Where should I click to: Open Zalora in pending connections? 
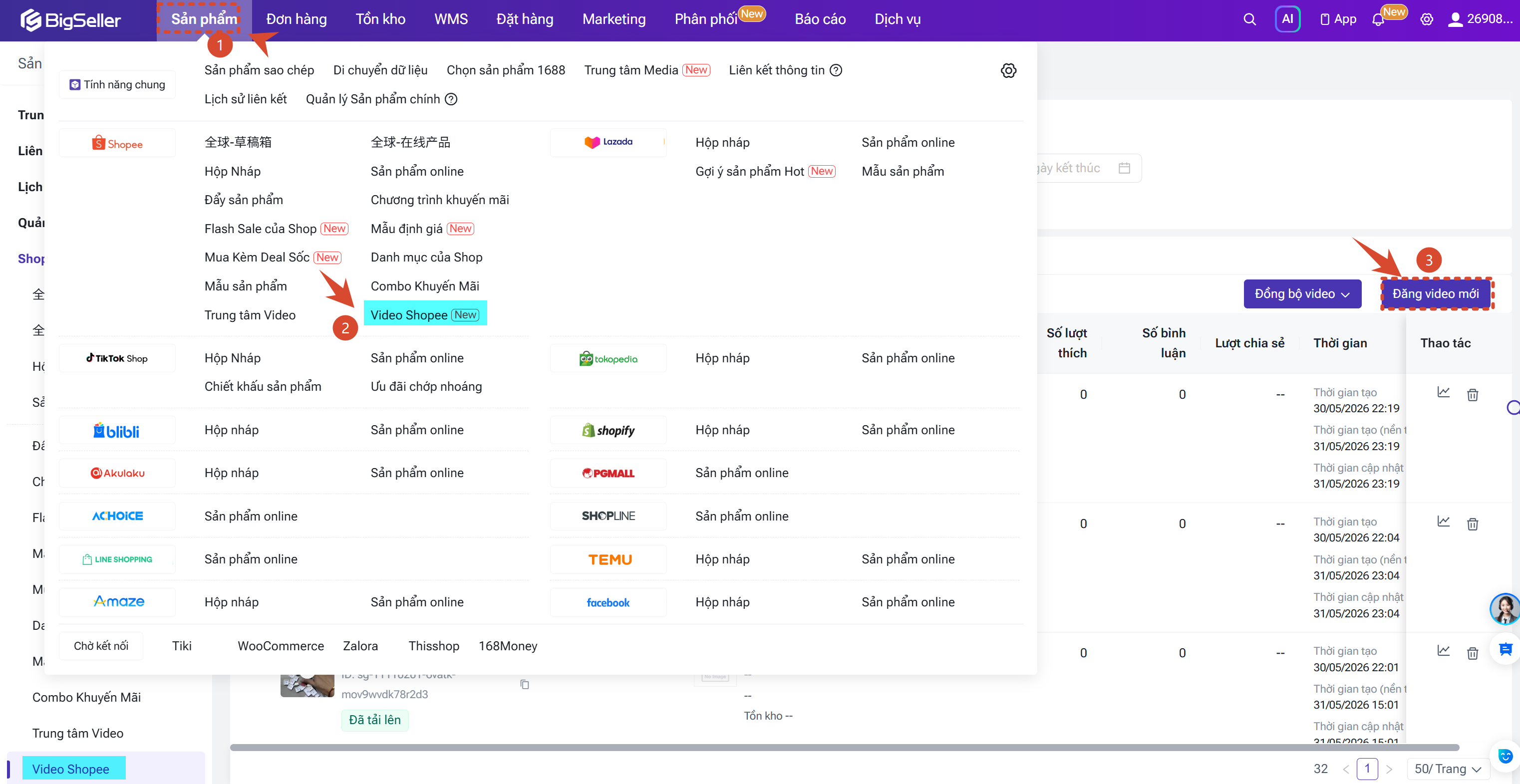click(360, 646)
